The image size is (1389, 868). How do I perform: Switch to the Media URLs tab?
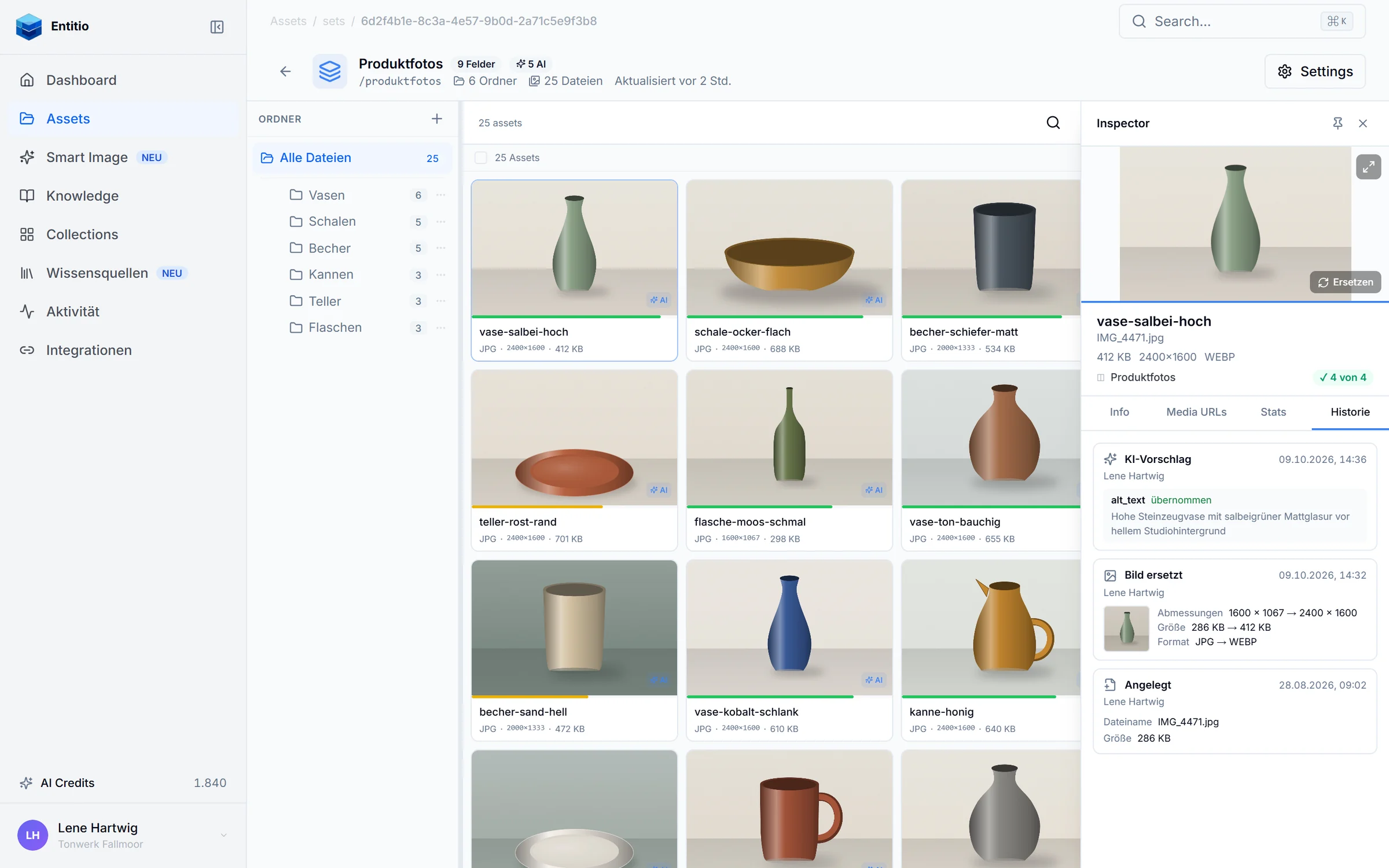point(1196,412)
